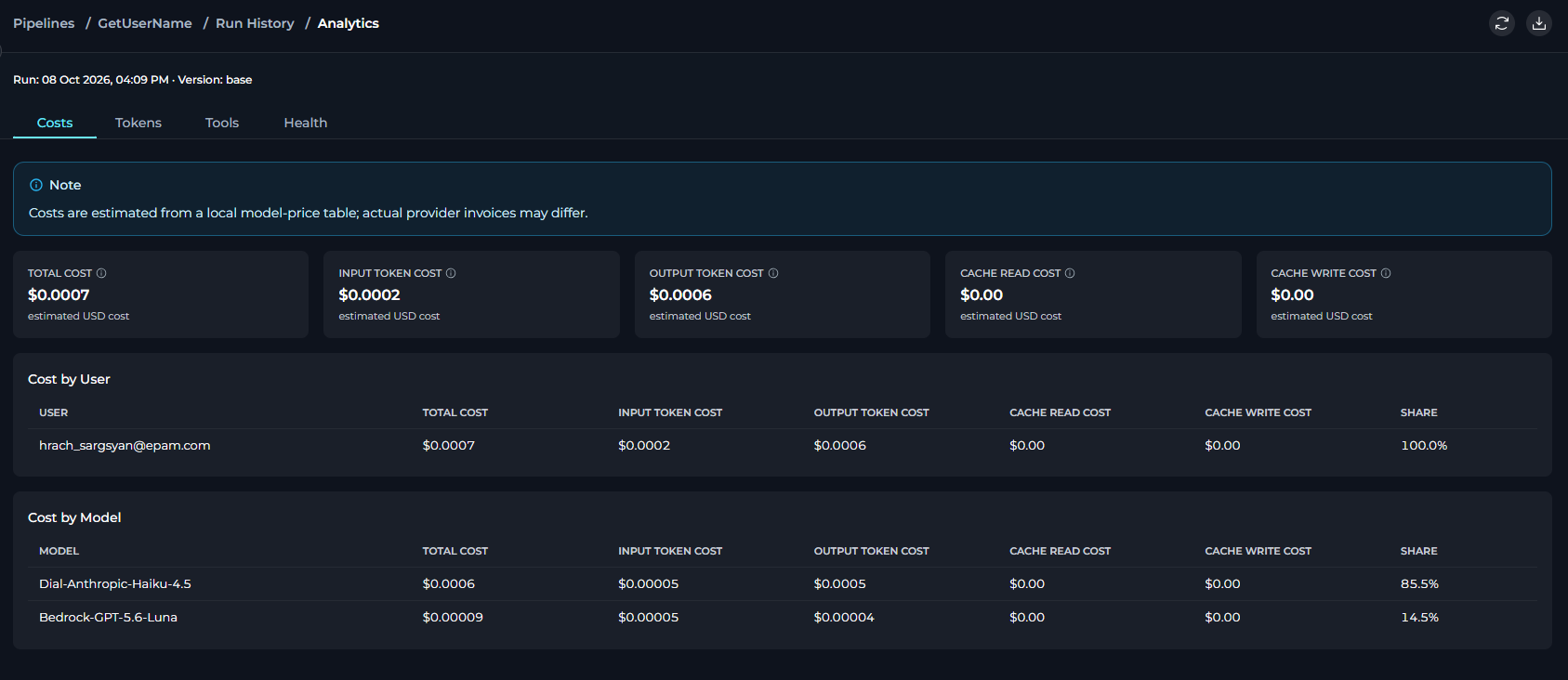Click the Note info icon in banner
1568x680 pixels.
pos(36,185)
